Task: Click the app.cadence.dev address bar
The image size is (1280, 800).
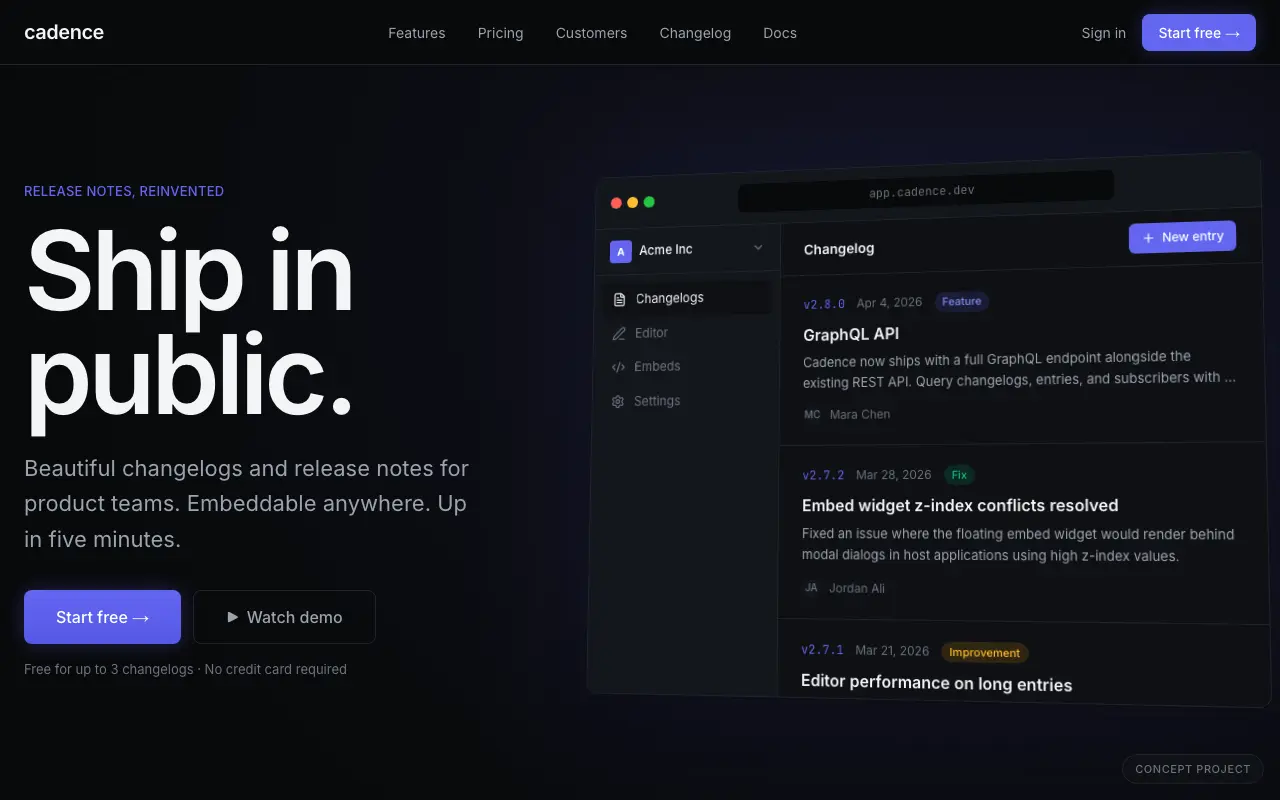Action: pos(925,191)
